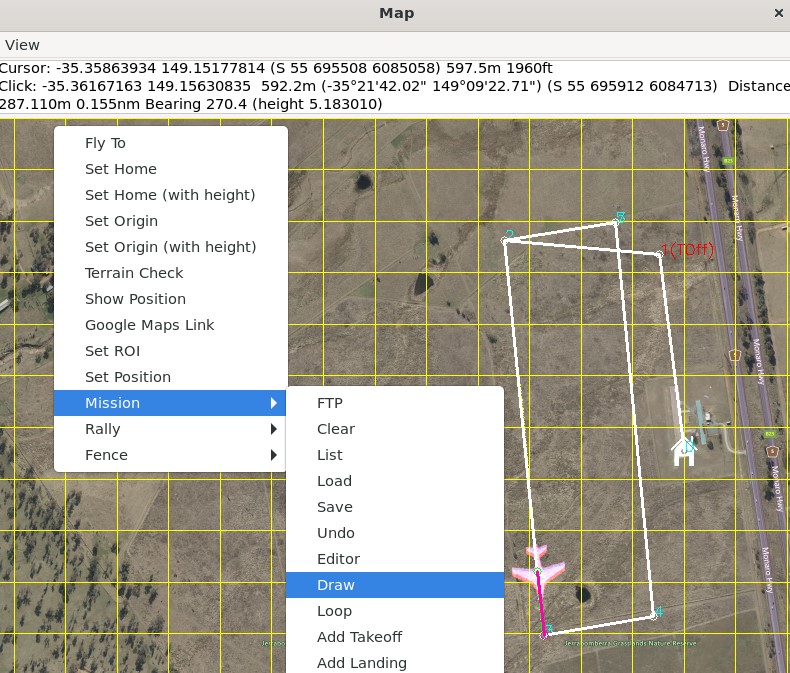The height and width of the screenshot is (673, 790).
Task: Choose Add Takeoff in Mission submenu
Action: (x=359, y=637)
